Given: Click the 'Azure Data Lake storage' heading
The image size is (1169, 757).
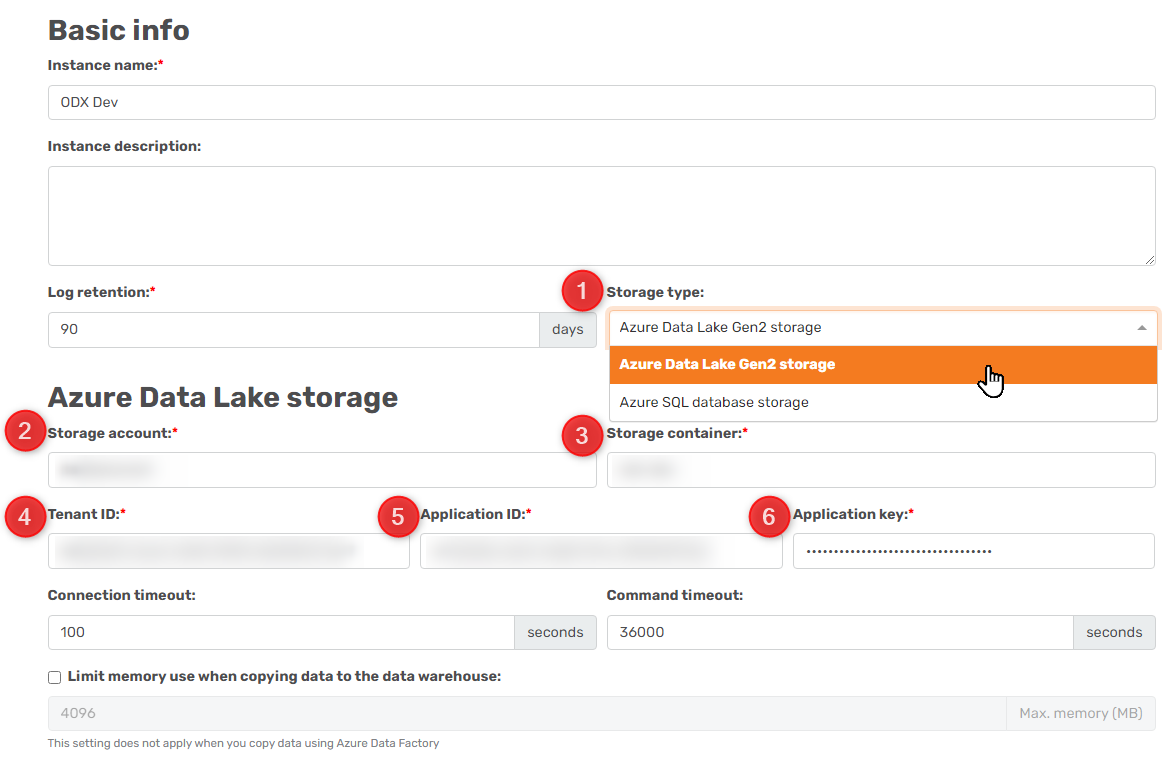Looking at the screenshot, I should tap(223, 397).
